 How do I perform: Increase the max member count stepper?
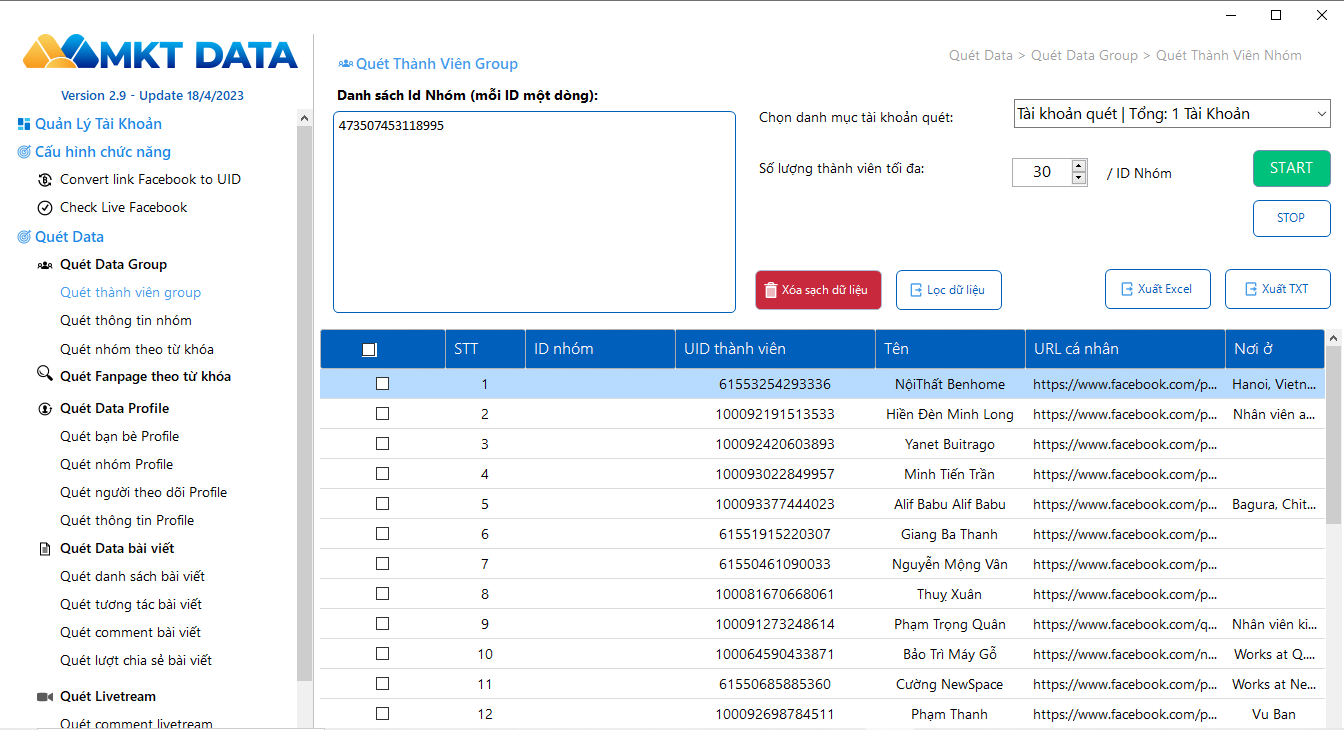coord(1079,166)
